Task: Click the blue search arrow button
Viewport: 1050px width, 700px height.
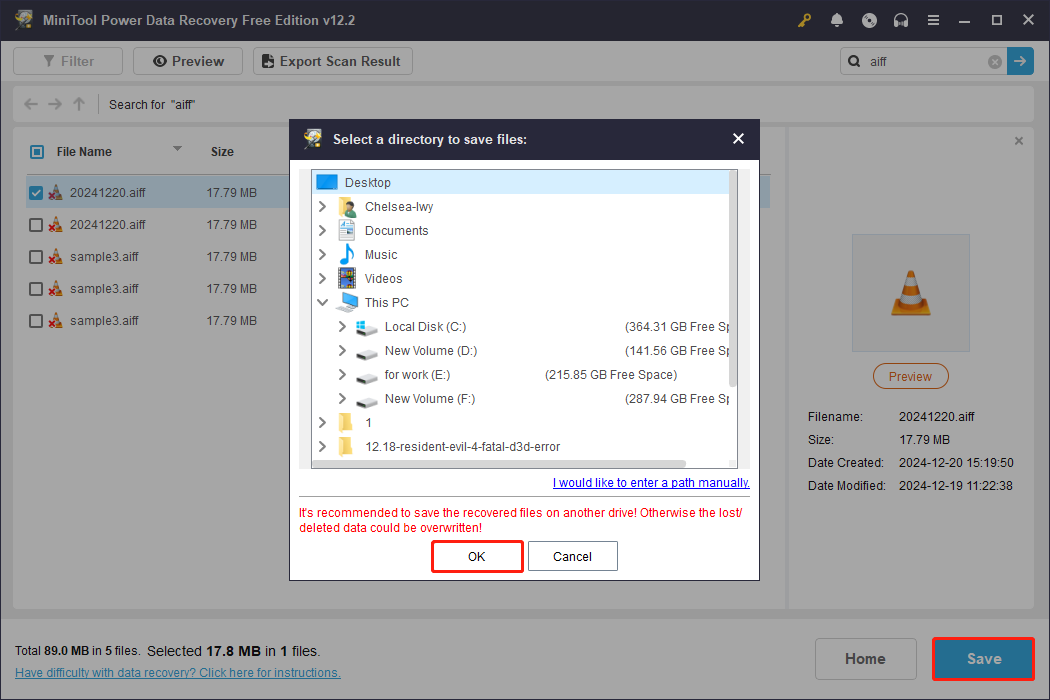Action: 1020,61
